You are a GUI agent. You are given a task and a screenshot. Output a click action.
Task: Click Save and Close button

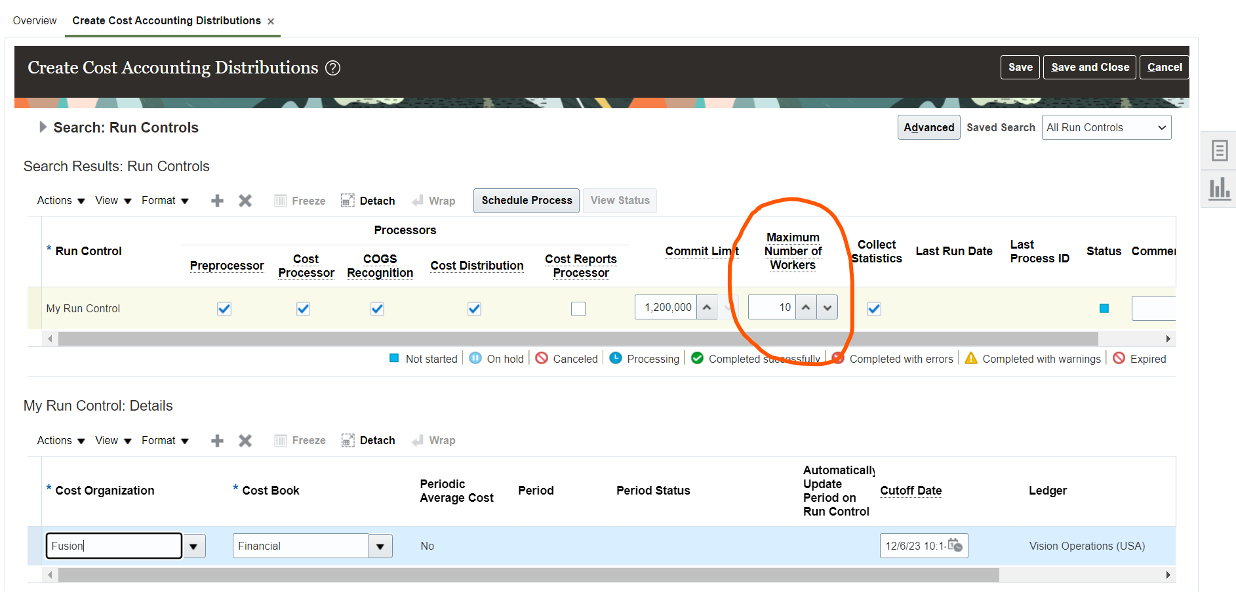pyautogui.click(x=1090, y=67)
